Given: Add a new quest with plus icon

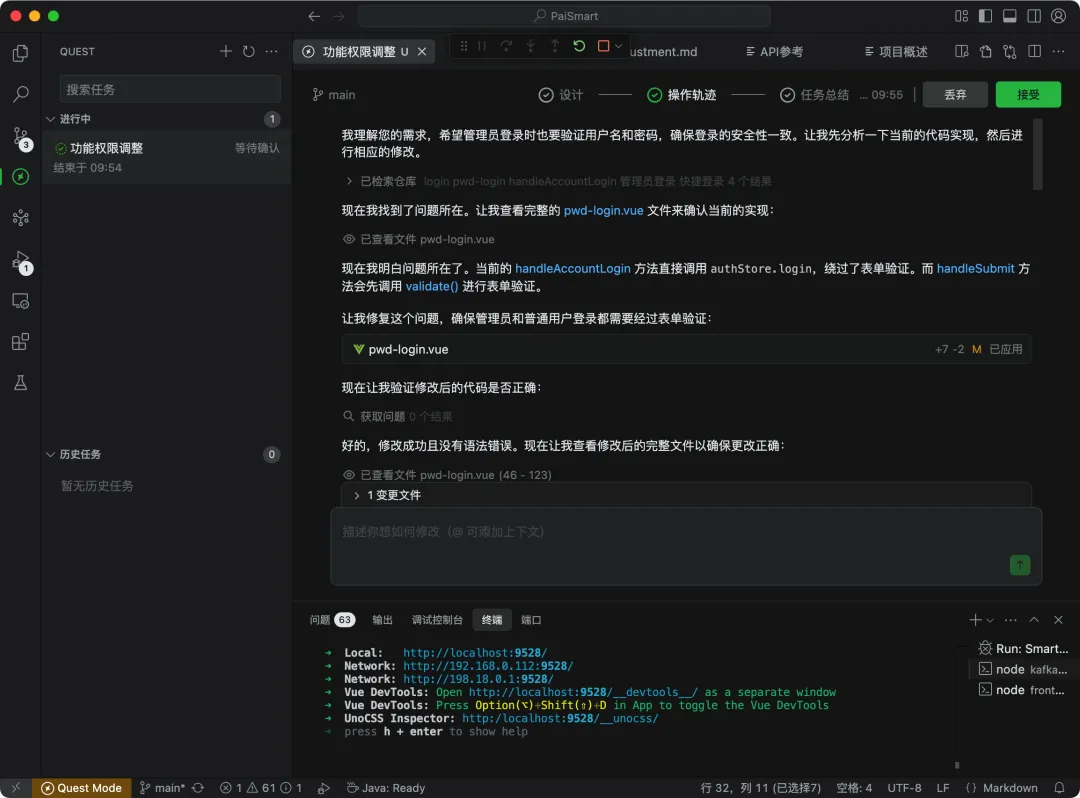Looking at the screenshot, I should point(225,51).
